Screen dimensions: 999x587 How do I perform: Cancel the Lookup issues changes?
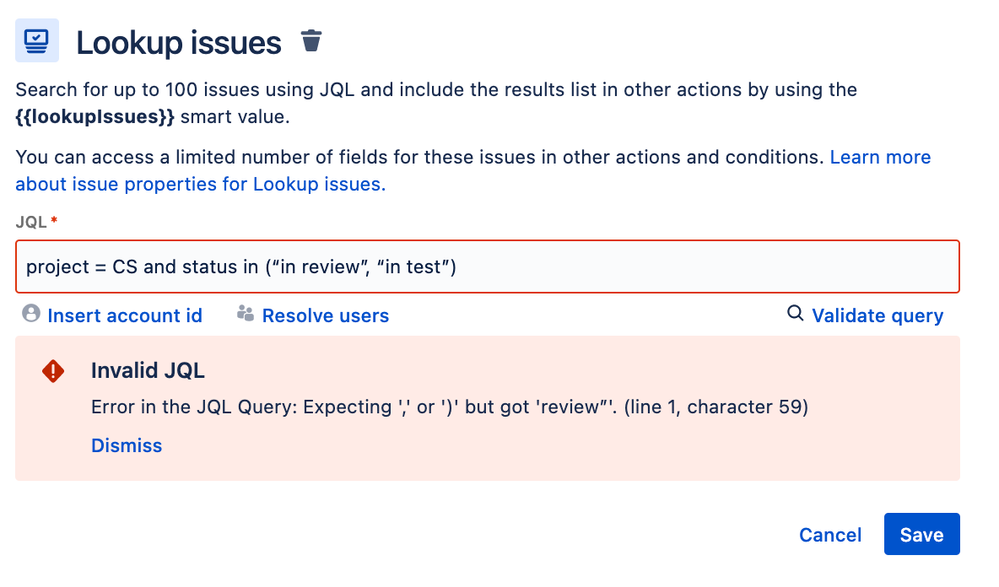830,535
